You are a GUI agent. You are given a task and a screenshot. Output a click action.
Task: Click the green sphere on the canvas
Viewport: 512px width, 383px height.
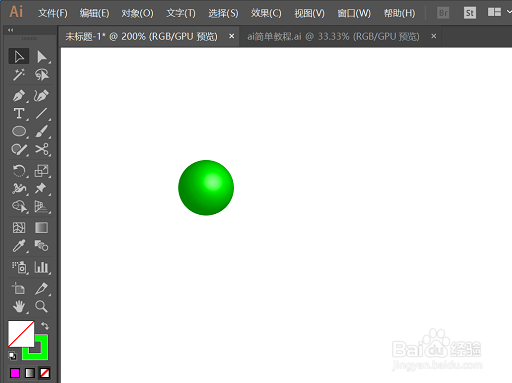(206, 188)
